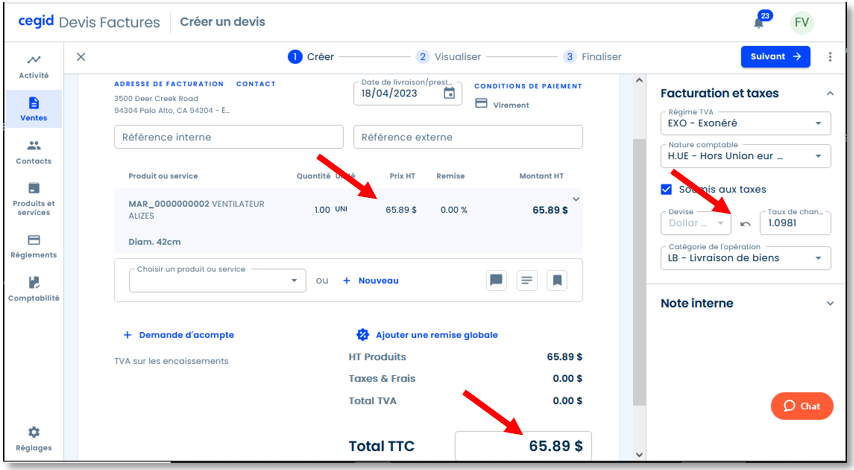Click the Suivant button
Screen dimensions: 854x470
[x=775, y=57]
